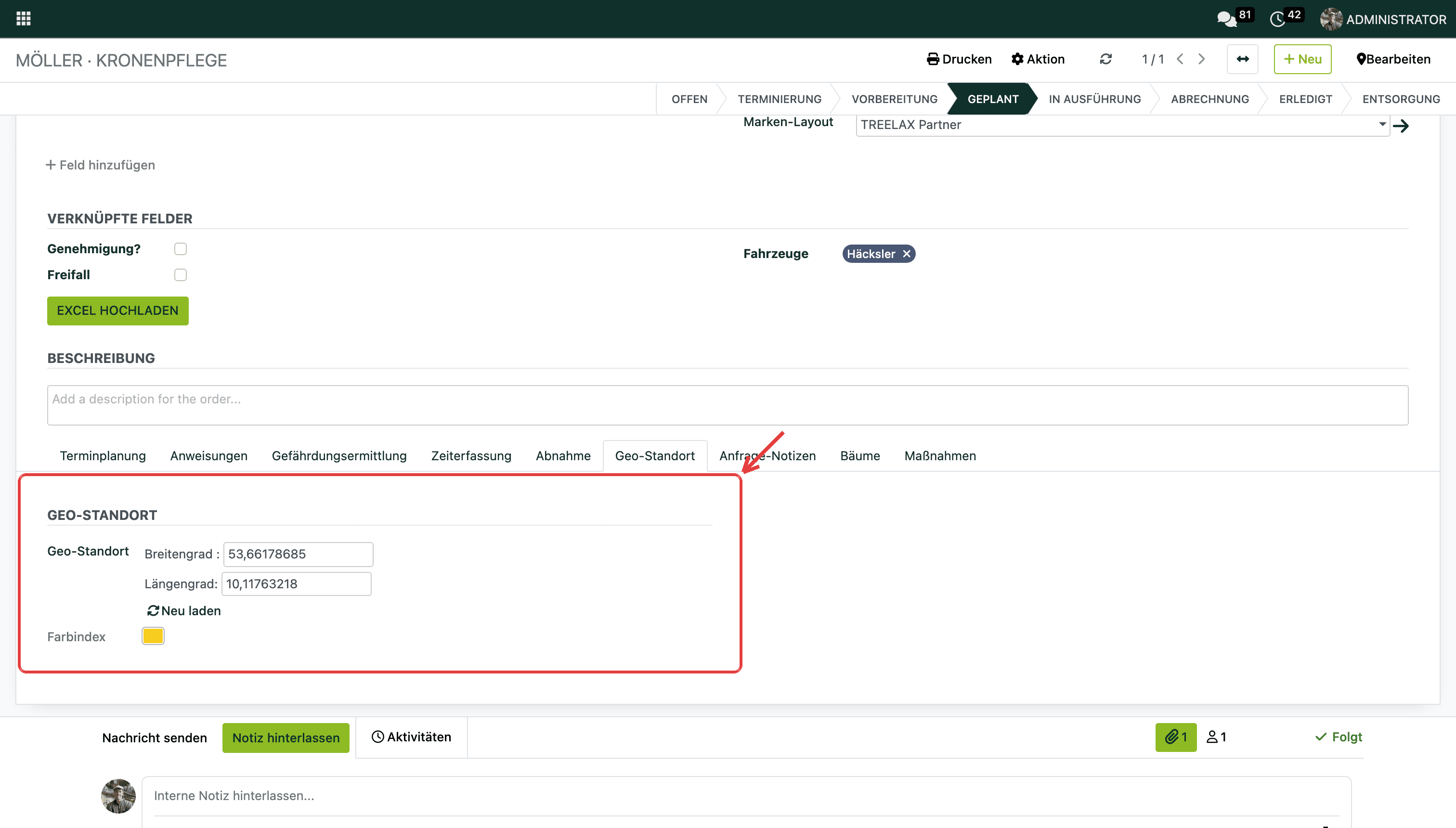
Task: Click the order description text box
Action: 728,405
